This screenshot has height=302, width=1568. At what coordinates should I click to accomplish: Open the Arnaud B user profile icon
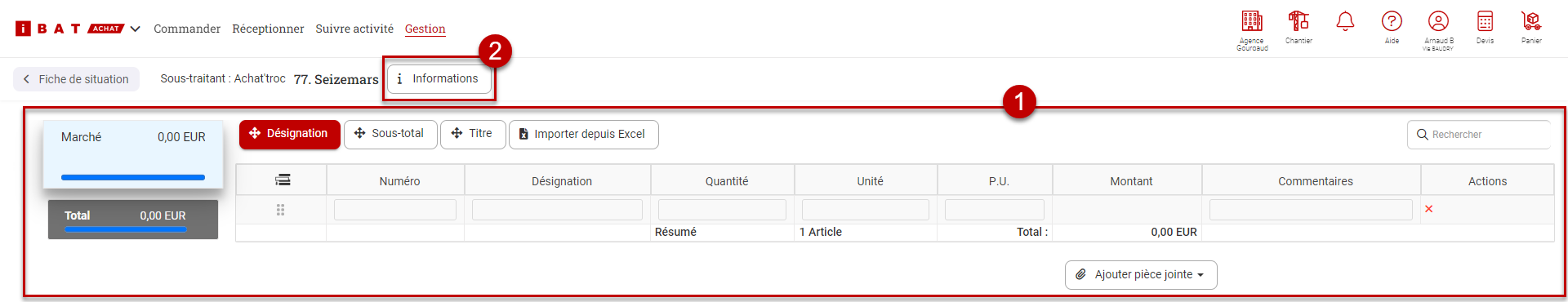click(x=1438, y=21)
